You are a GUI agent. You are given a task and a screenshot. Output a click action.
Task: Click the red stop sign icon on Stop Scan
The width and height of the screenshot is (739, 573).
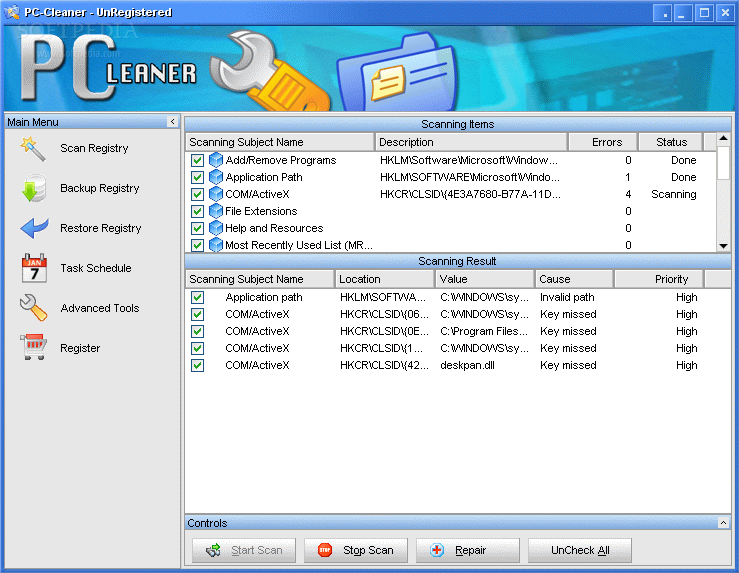tap(325, 550)
